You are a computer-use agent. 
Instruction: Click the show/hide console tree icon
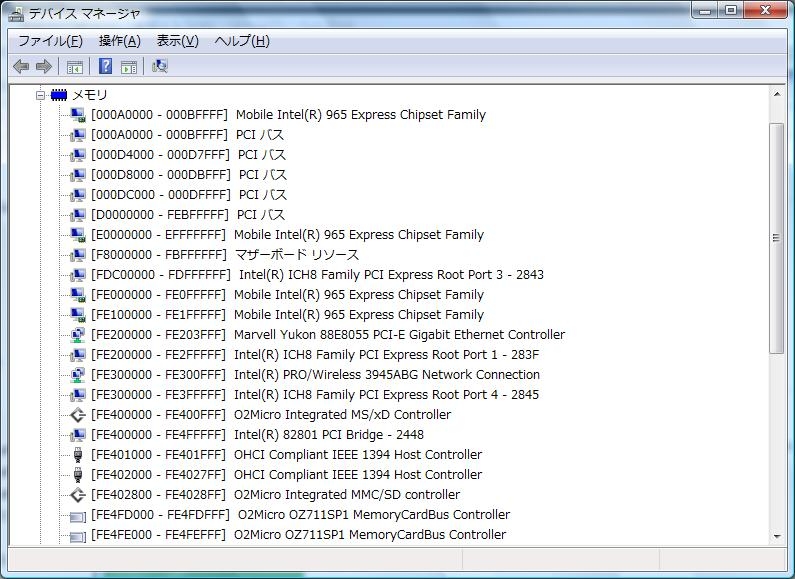pyautogui.click(x=75, y=66)
